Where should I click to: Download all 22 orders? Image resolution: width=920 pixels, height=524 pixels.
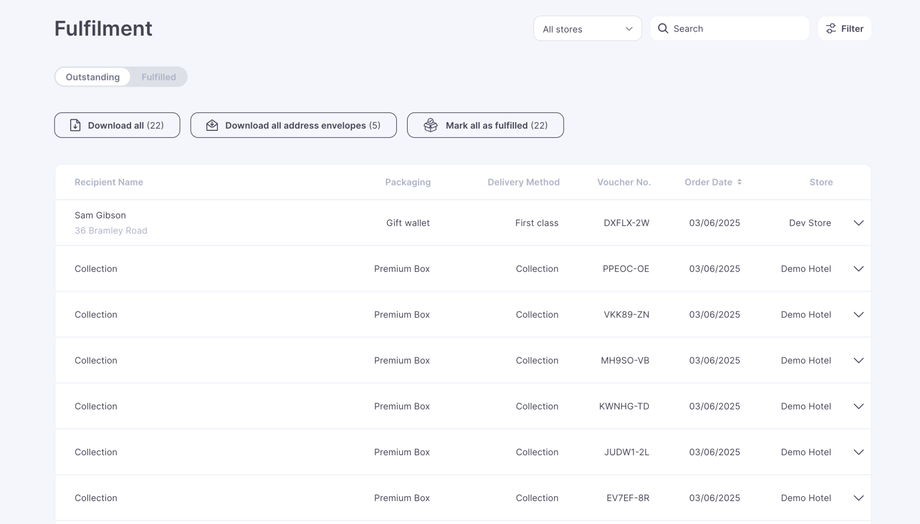point(117,125)
